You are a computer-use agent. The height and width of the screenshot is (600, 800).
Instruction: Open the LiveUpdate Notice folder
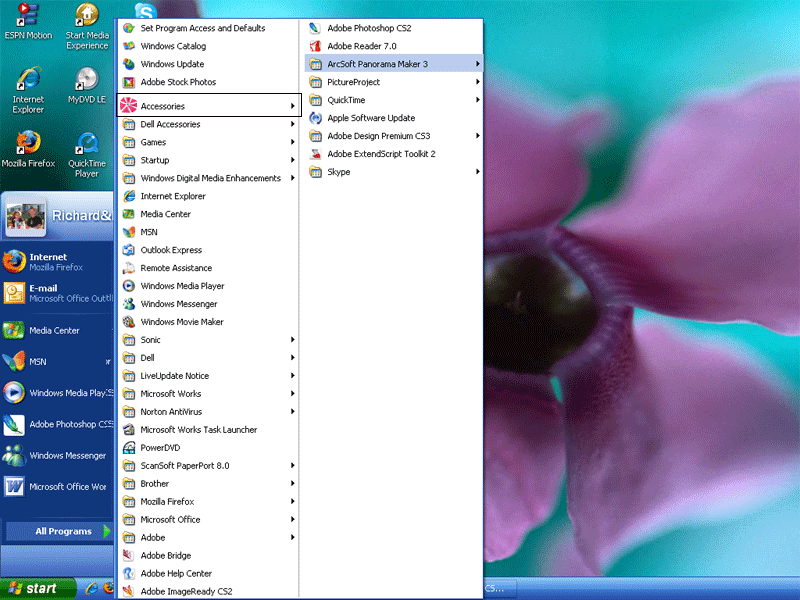pos(208,376)
